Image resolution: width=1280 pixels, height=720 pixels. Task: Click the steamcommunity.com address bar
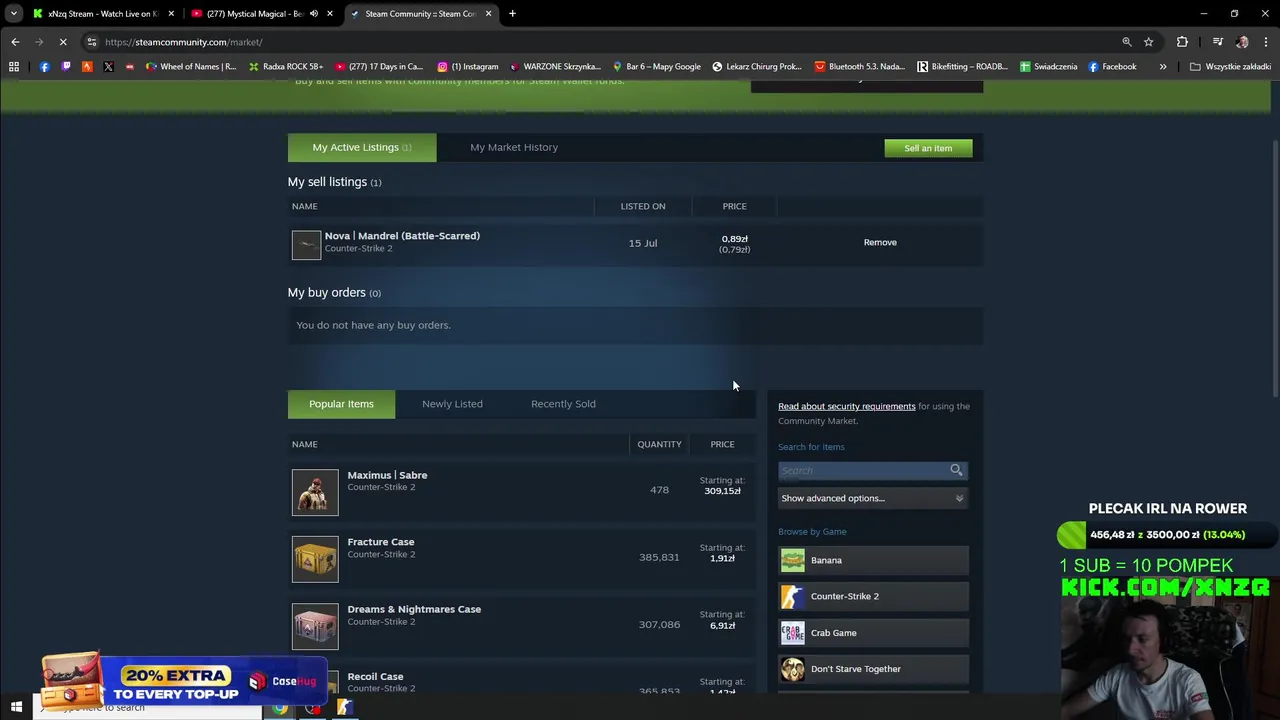tap(600, 42)
